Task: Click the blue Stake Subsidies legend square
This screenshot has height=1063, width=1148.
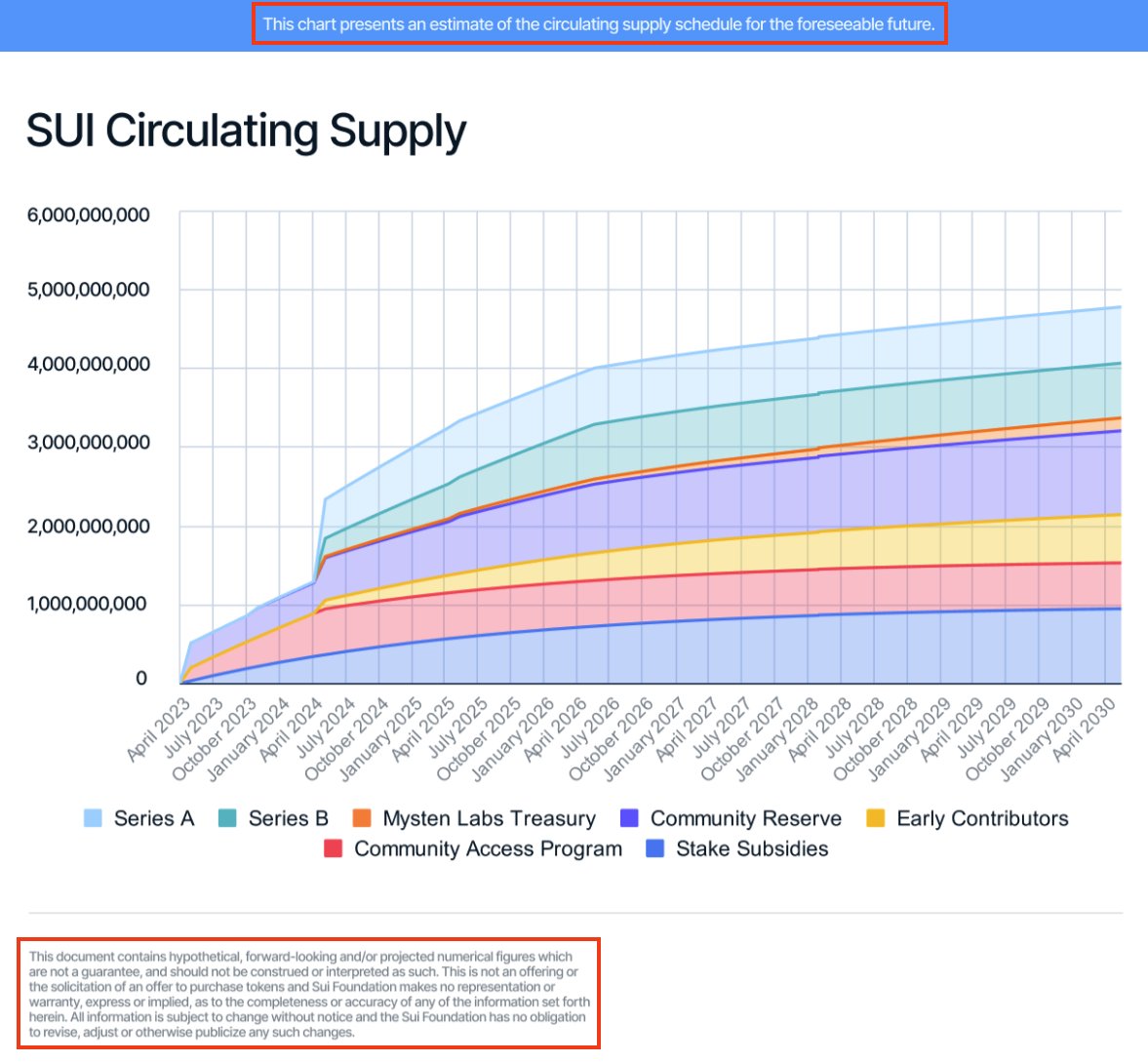Action: click(656, 849)
